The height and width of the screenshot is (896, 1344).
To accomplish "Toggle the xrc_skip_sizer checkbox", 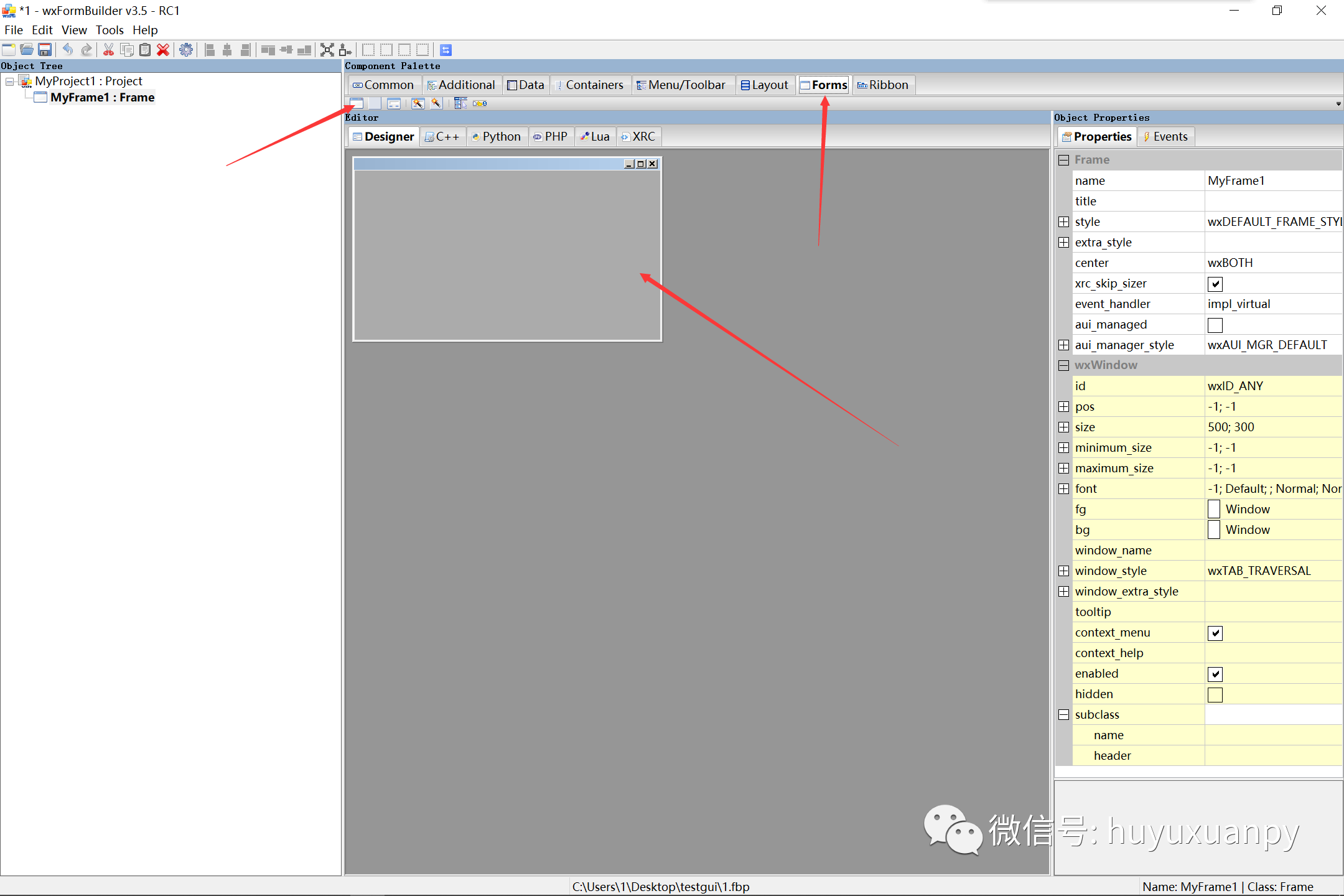I will [1216, 284].
